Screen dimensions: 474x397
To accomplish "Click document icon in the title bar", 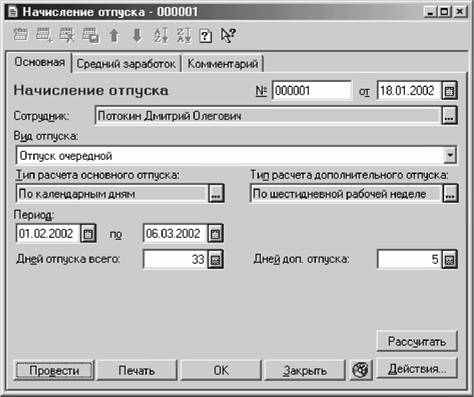I will pyautogui.click(x=13, y=12).
